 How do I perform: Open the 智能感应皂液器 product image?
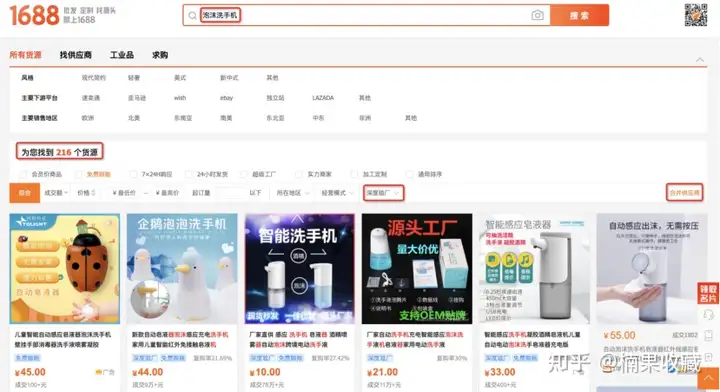[534, 269]
